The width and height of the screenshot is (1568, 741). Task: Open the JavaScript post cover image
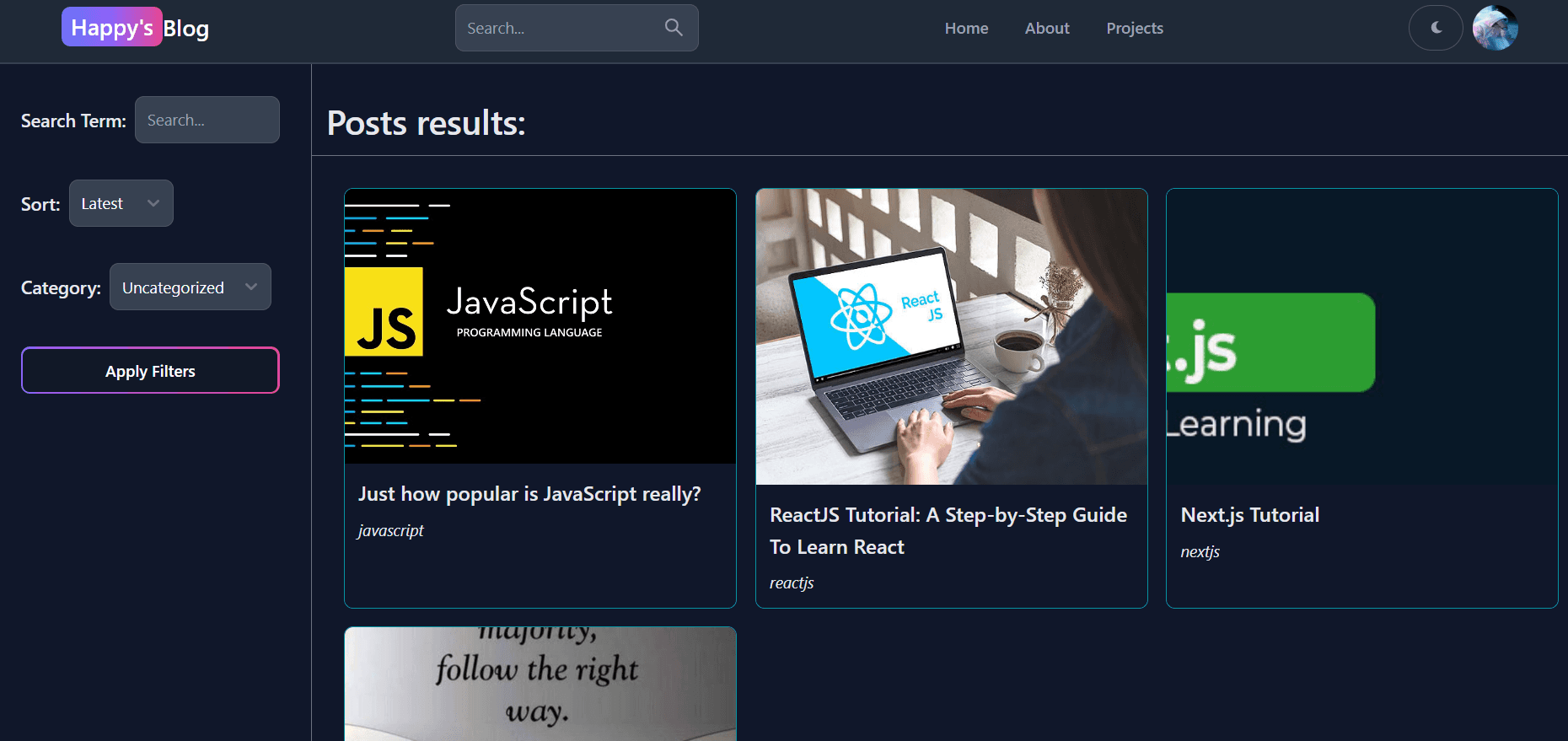[x=540, y=326]
